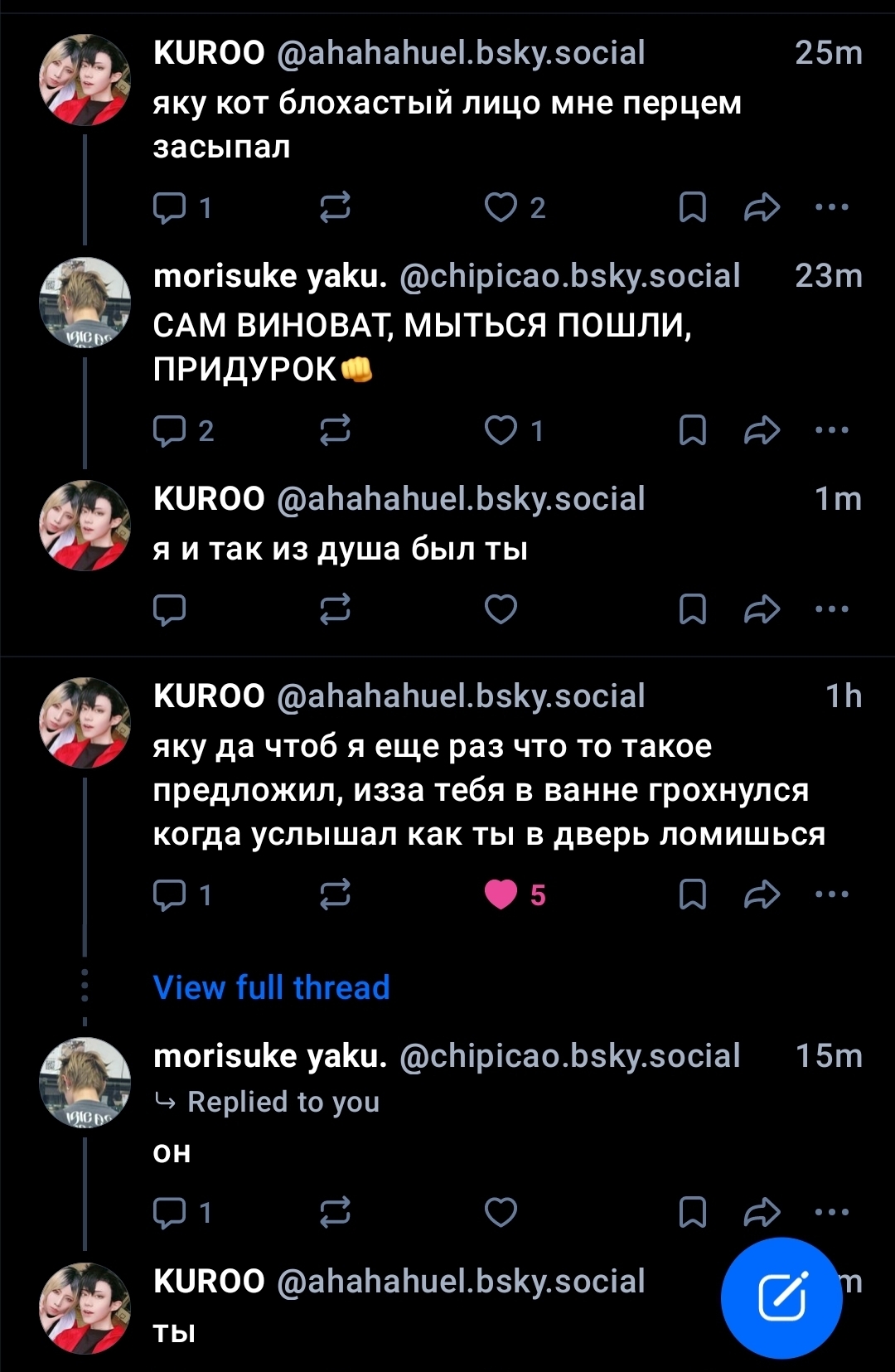Open KUROO's avatar on the top post
895x1372 pixels.
[x=85, y=80]
